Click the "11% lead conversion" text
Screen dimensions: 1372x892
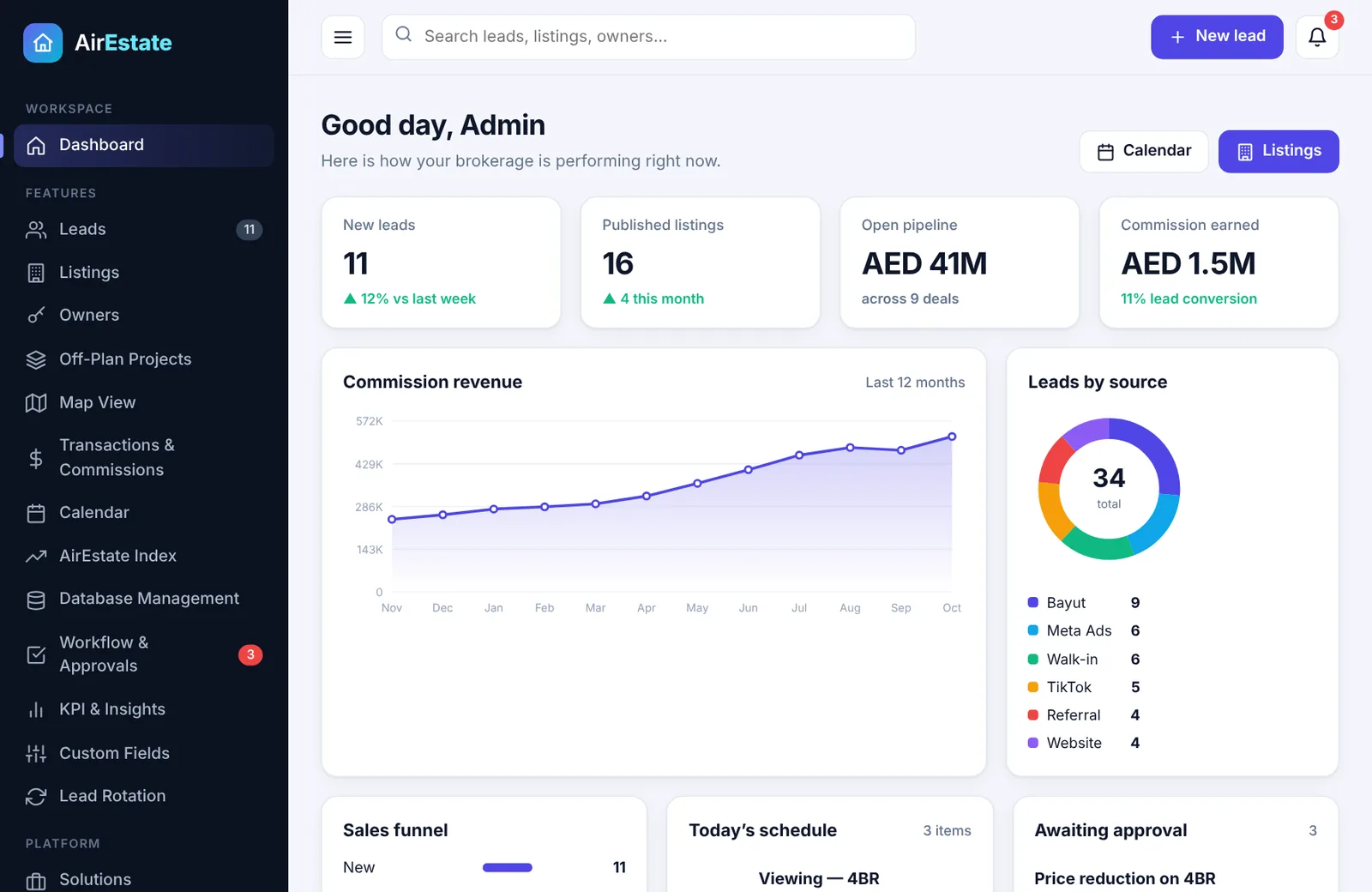1188,299
